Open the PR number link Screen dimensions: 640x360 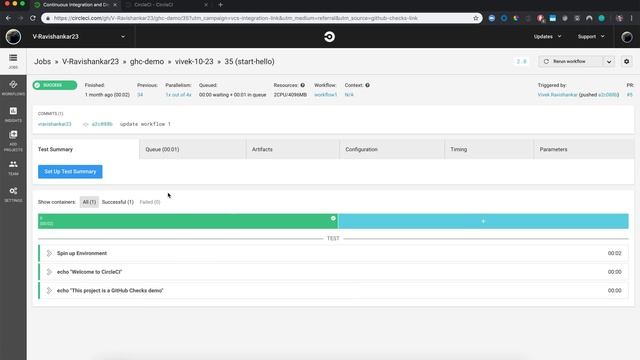(629, 95)
